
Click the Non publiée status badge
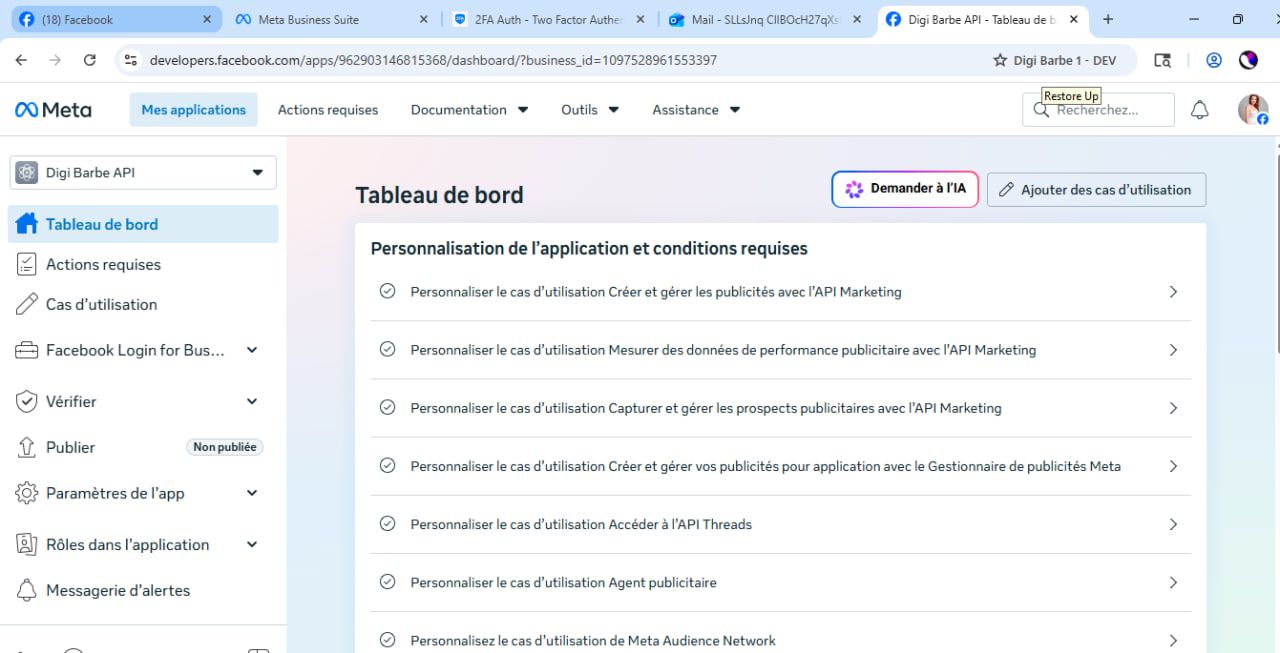pyautogui.click(x=225, y=447)
